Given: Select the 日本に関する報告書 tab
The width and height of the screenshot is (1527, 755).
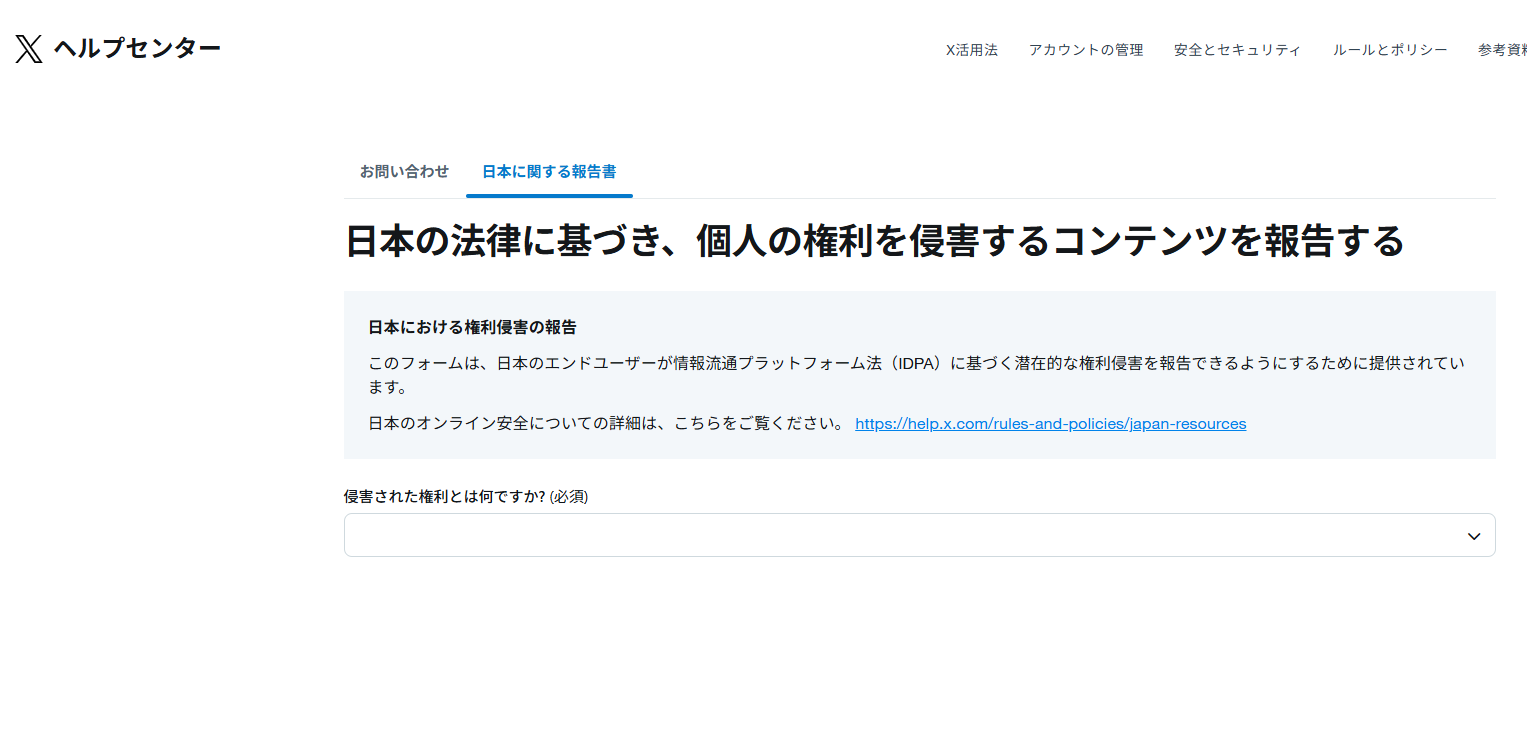Looking at the screenshot, I should click(549, 171).
